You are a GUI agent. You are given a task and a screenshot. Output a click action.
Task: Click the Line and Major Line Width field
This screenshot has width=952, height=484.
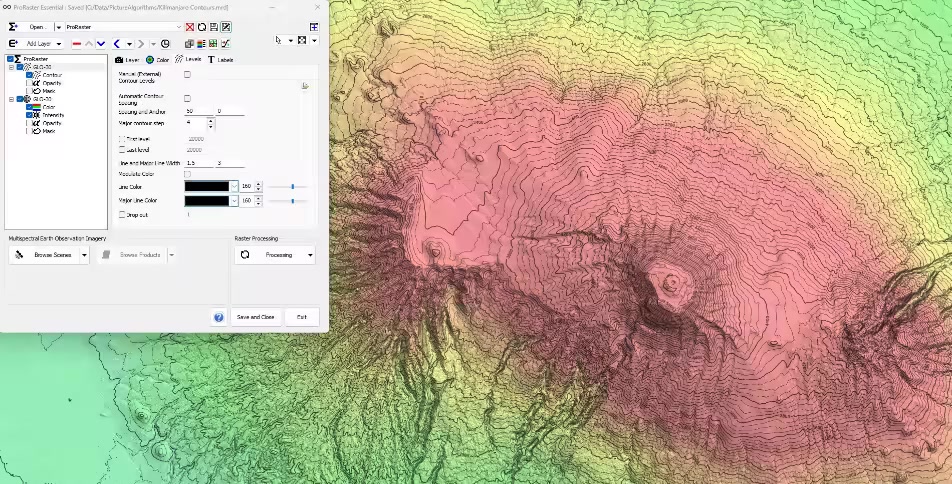pos(198,162)
